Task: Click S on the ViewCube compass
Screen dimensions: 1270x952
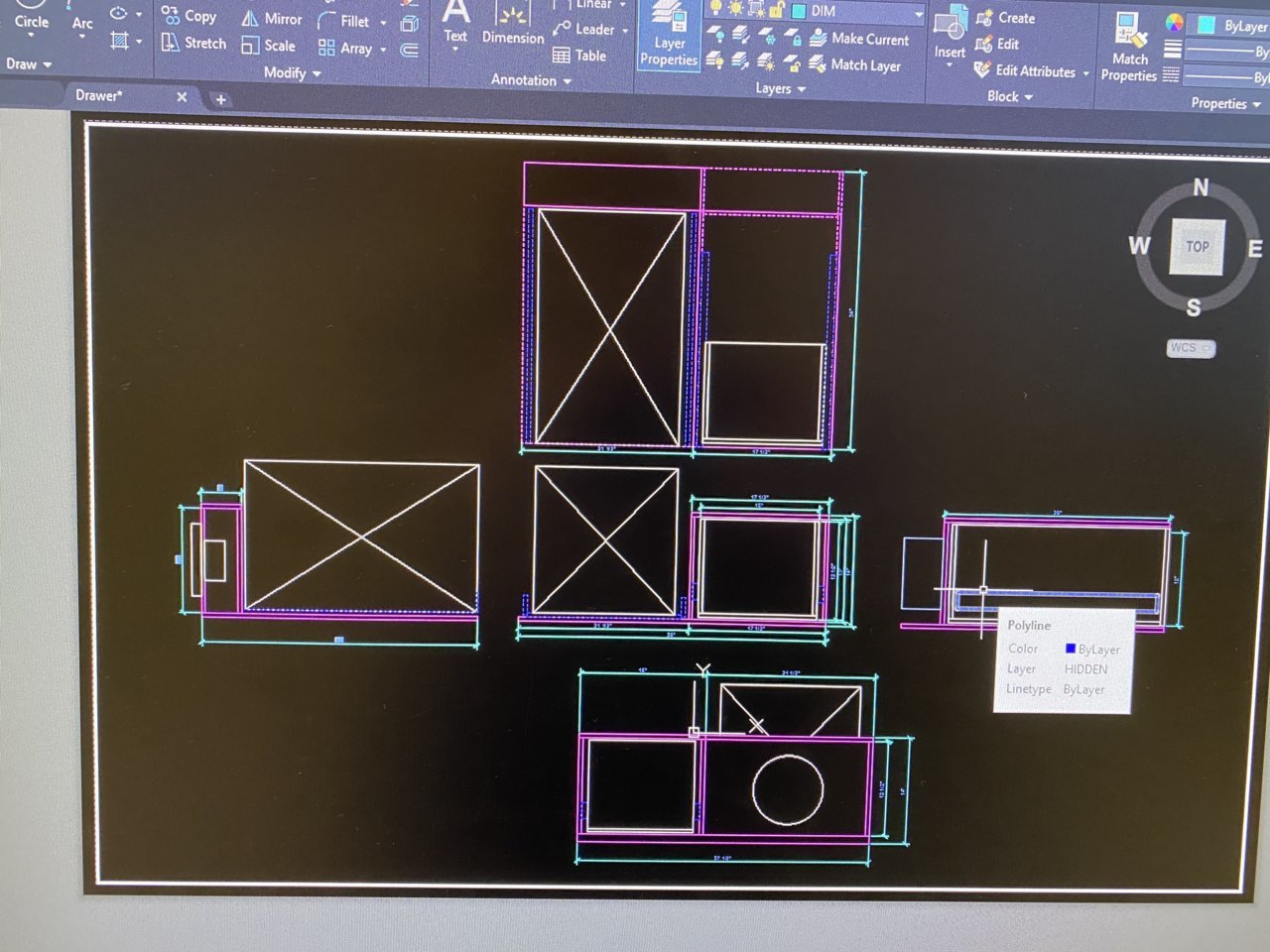Action: click(x=1194, y=307)
